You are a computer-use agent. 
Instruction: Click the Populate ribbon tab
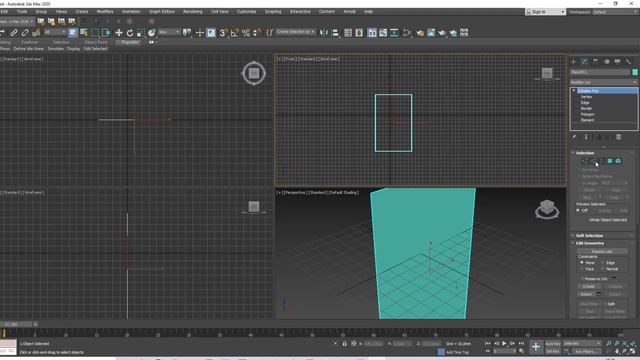pos(130,42)
